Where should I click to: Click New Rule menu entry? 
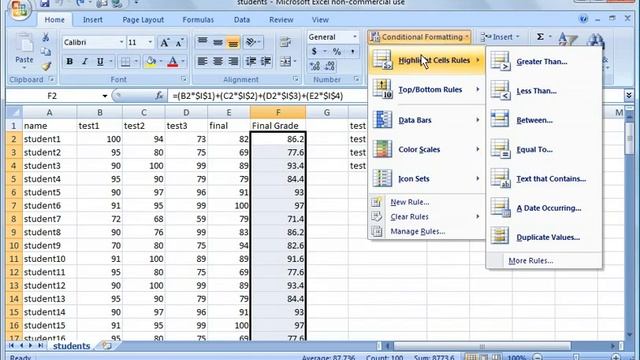tap(427, 202)
